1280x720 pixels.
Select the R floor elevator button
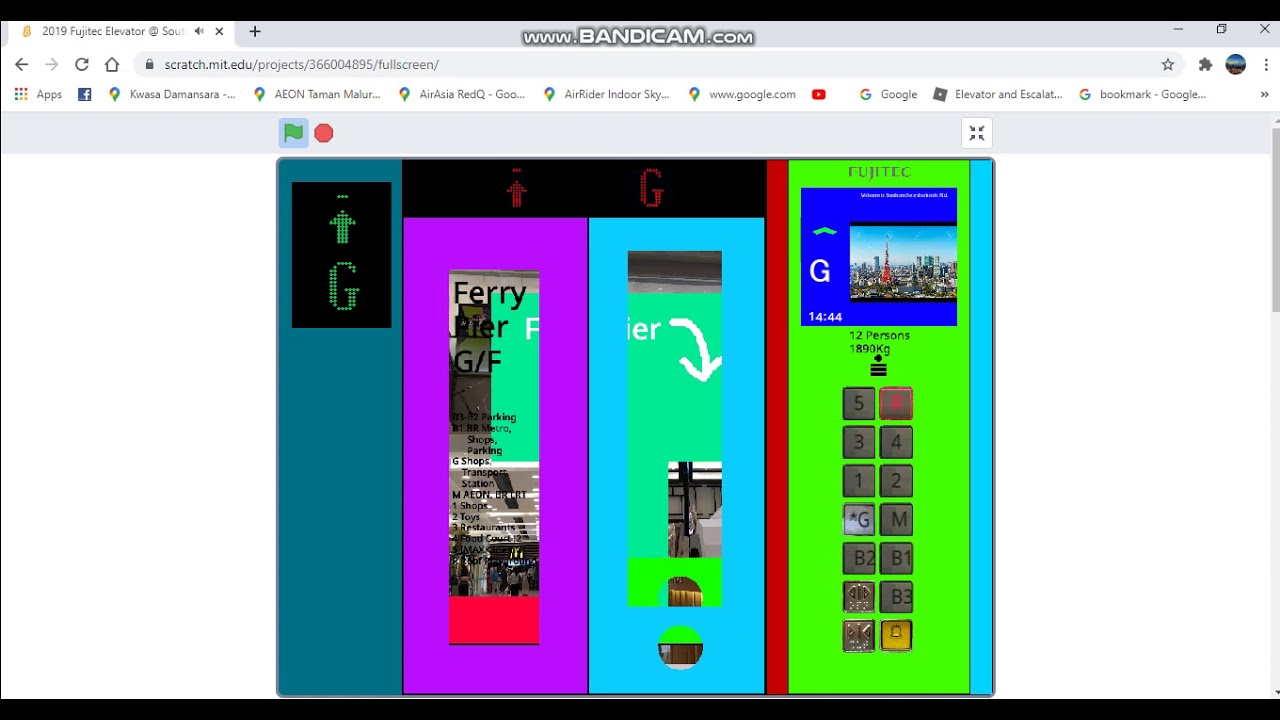tap(896, 404)
